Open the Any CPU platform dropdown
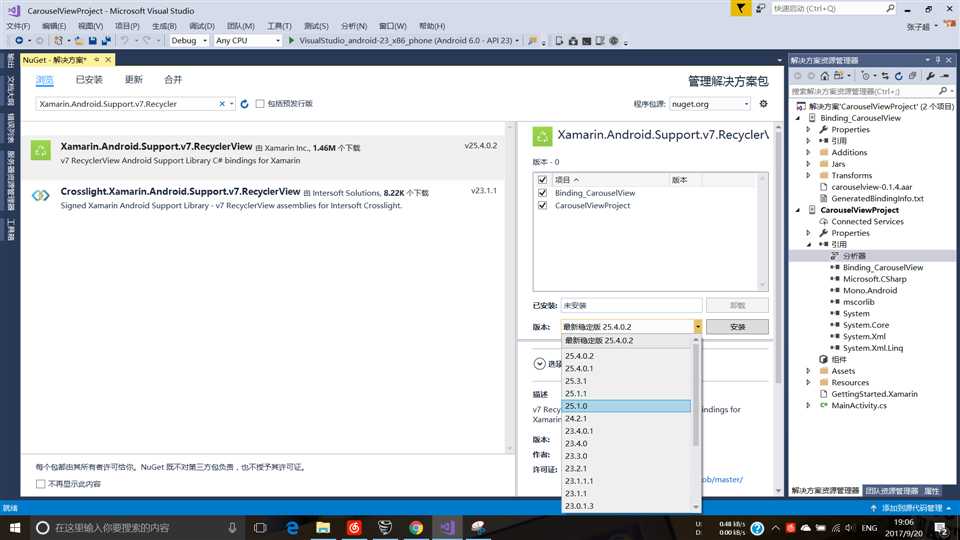This screenshot has width=960, height=540. click(x=247, y=40)
